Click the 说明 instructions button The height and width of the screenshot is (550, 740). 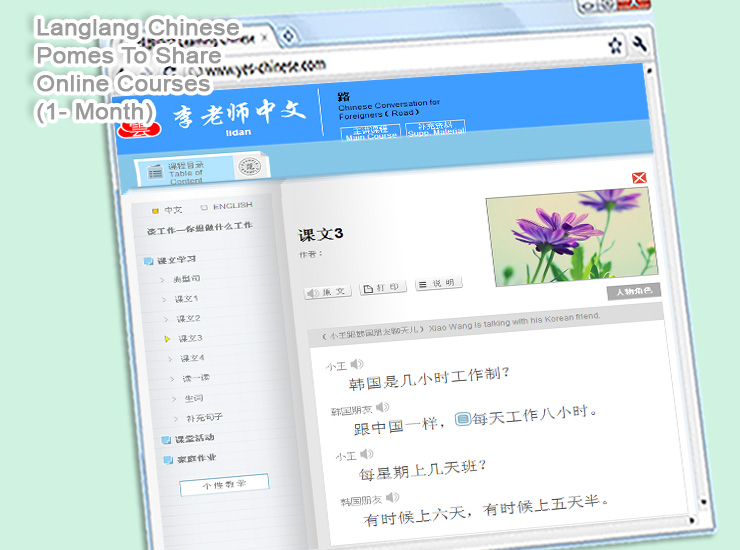pyautogui.click(x=439, y=283)
